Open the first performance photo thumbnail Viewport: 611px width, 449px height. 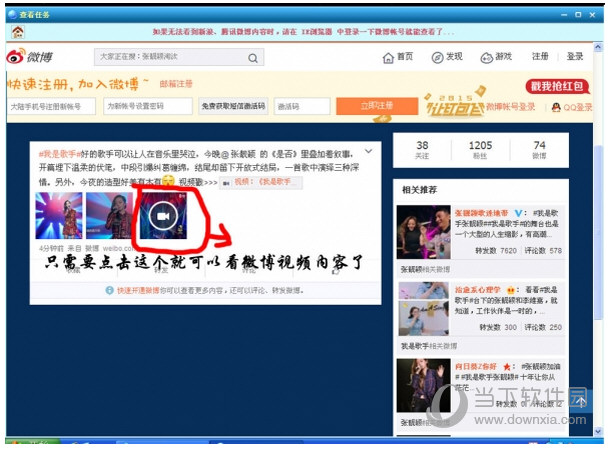coord(59,215)
